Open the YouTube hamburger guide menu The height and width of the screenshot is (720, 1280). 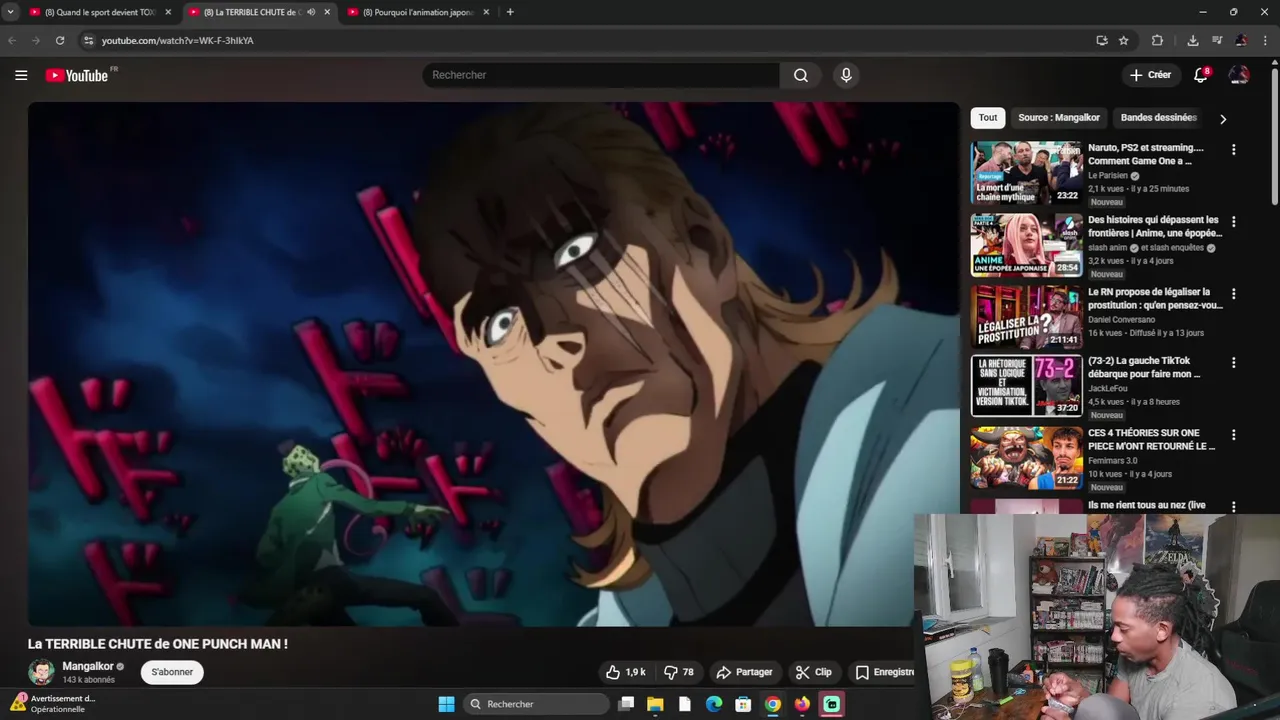coord(21,75)
